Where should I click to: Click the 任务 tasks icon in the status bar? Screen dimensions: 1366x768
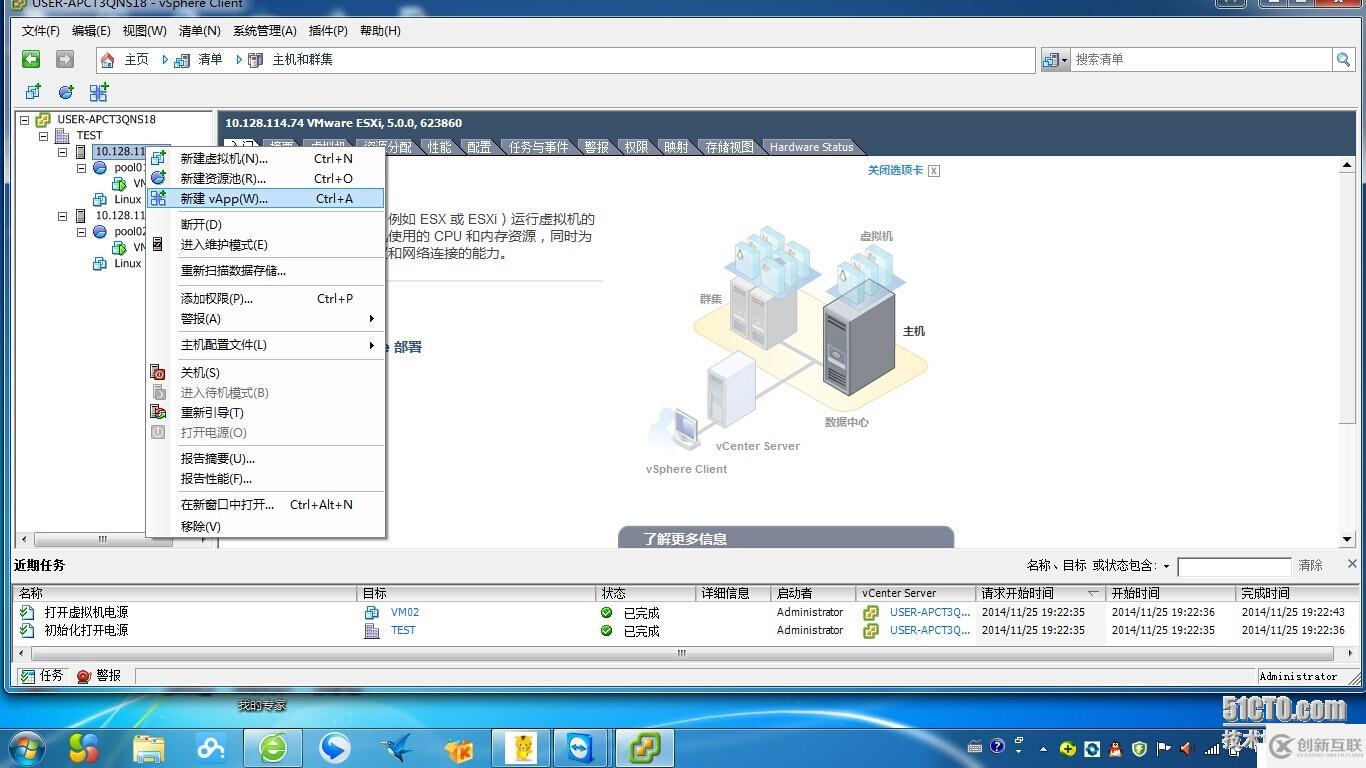pos(27,677)
